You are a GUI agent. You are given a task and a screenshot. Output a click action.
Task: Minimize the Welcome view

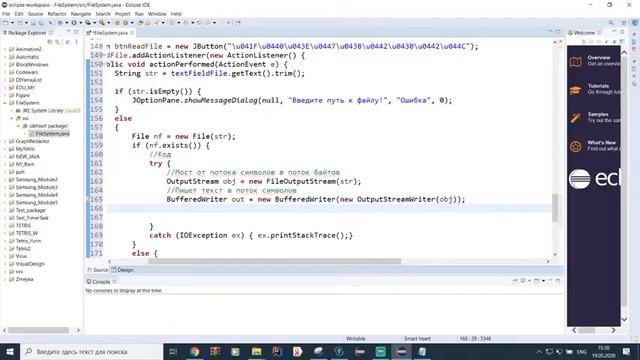tap(614, 32)
